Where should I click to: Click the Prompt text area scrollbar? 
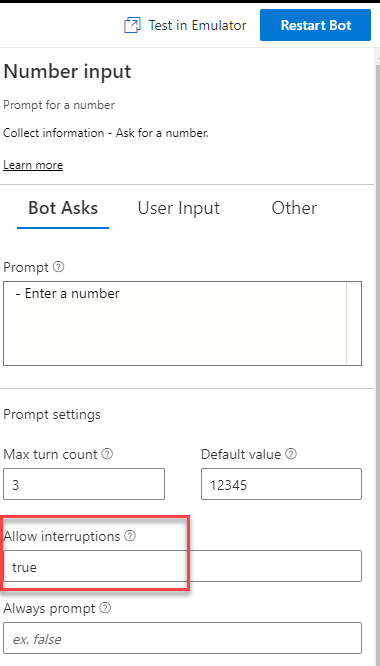click(354, 323)
